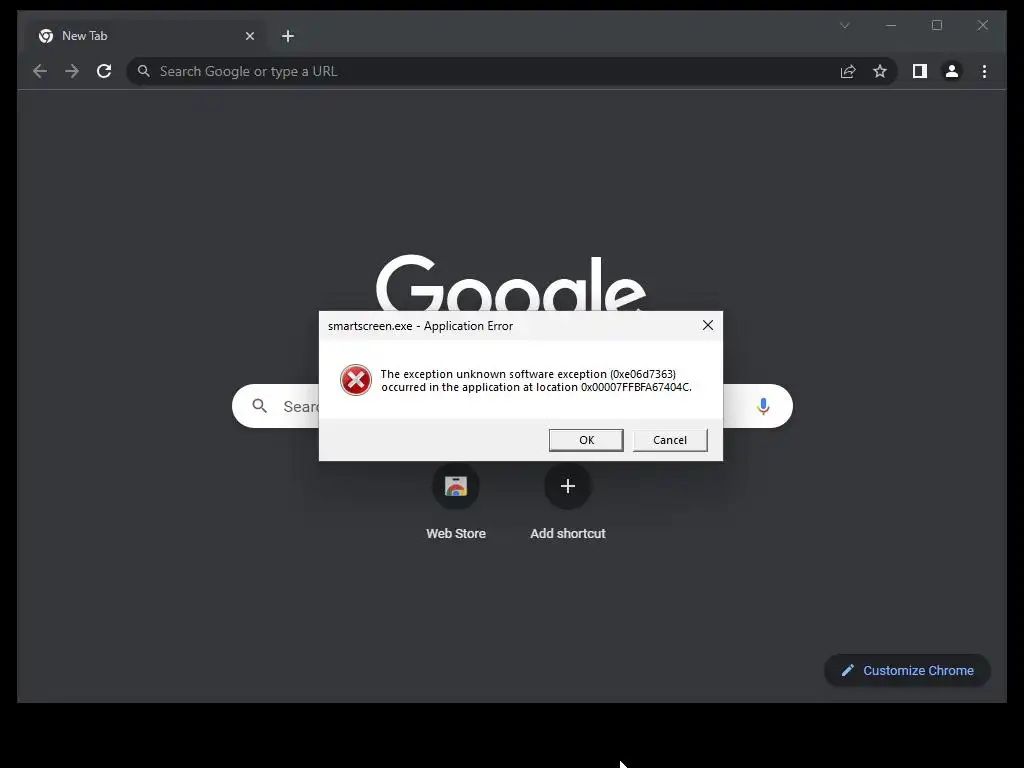Select the New Tab tab

(144, 36)
